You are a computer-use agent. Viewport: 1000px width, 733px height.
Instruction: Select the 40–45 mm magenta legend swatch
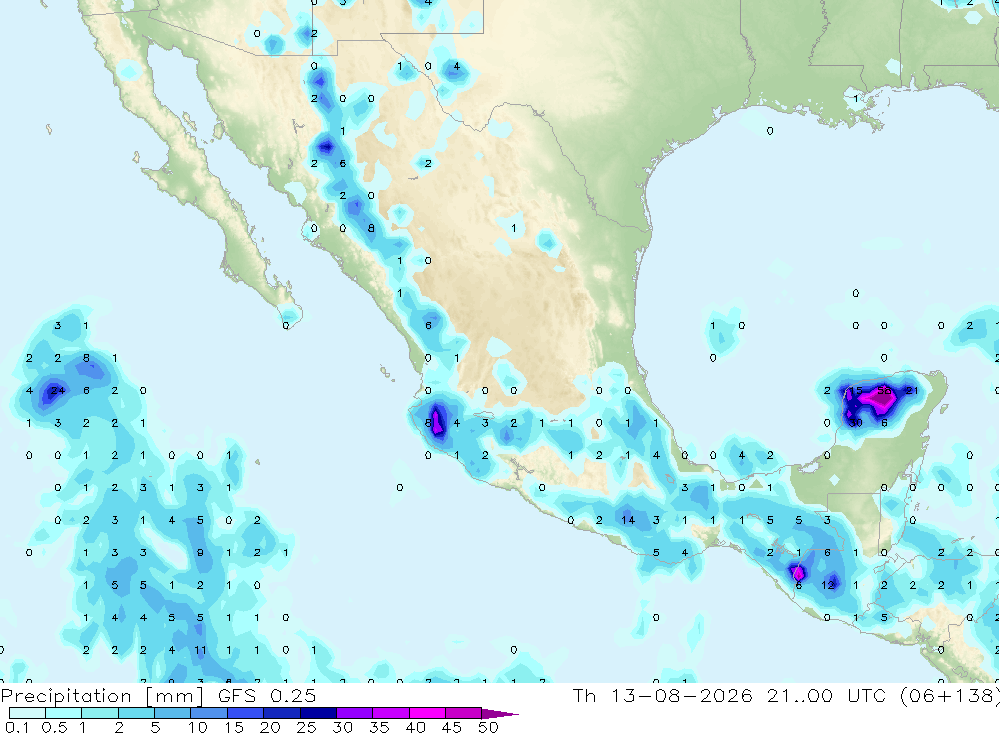427,713
